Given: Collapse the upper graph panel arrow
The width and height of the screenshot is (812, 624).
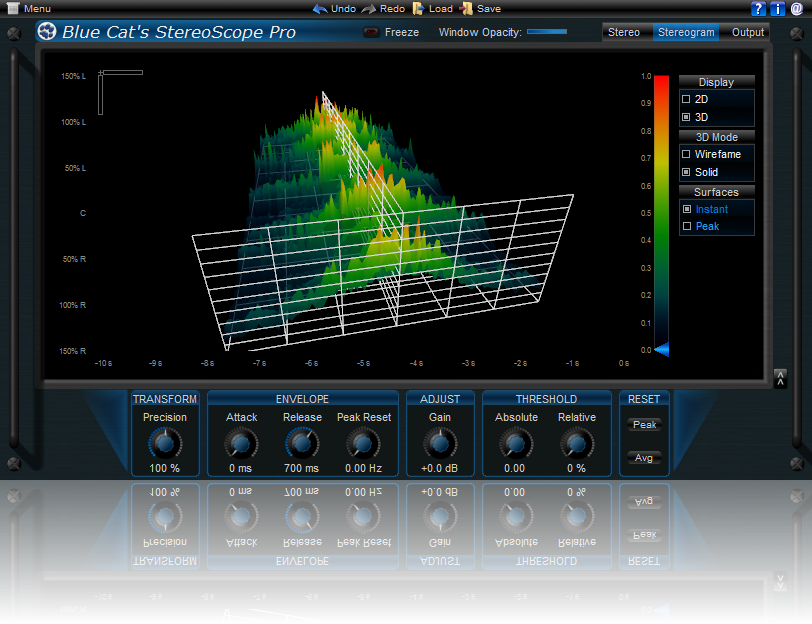Looking at the screenshot, I should pos(780,377).
